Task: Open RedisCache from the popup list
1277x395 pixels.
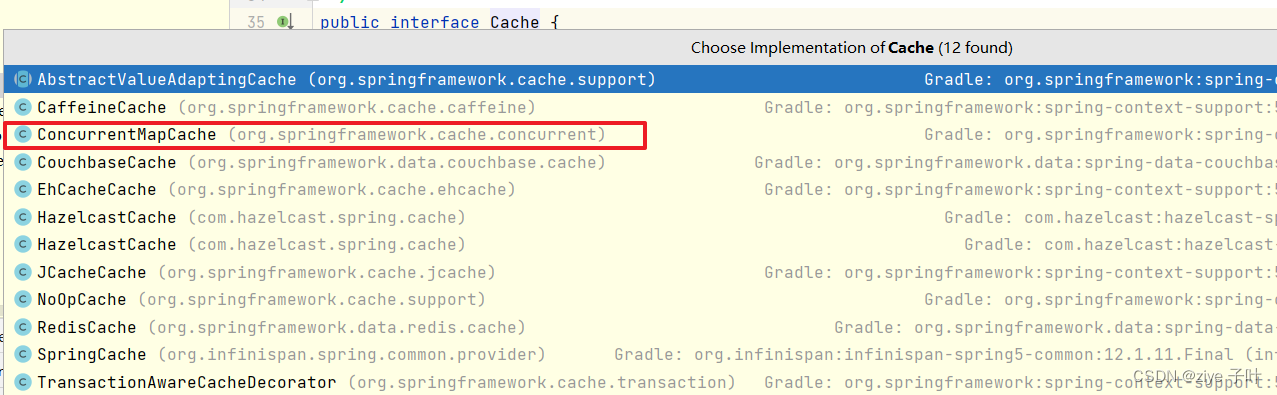Action: (640, 327)
